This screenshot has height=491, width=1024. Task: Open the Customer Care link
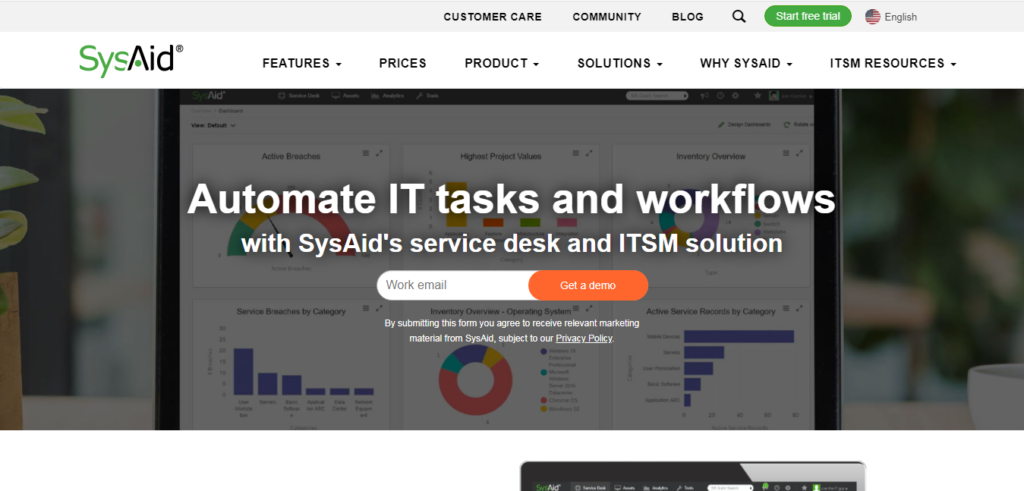point(492,16)
